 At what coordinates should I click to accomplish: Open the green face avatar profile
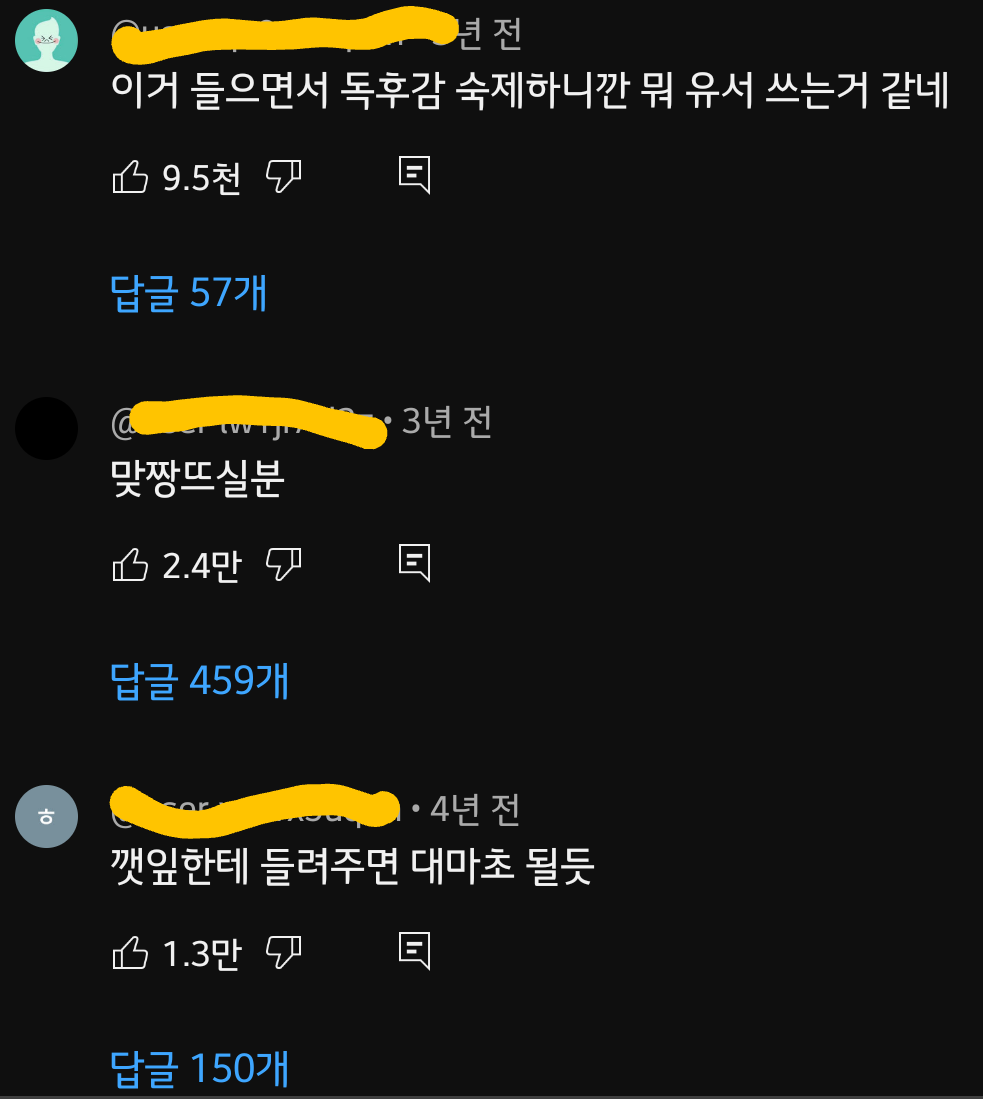pos(46,41)
